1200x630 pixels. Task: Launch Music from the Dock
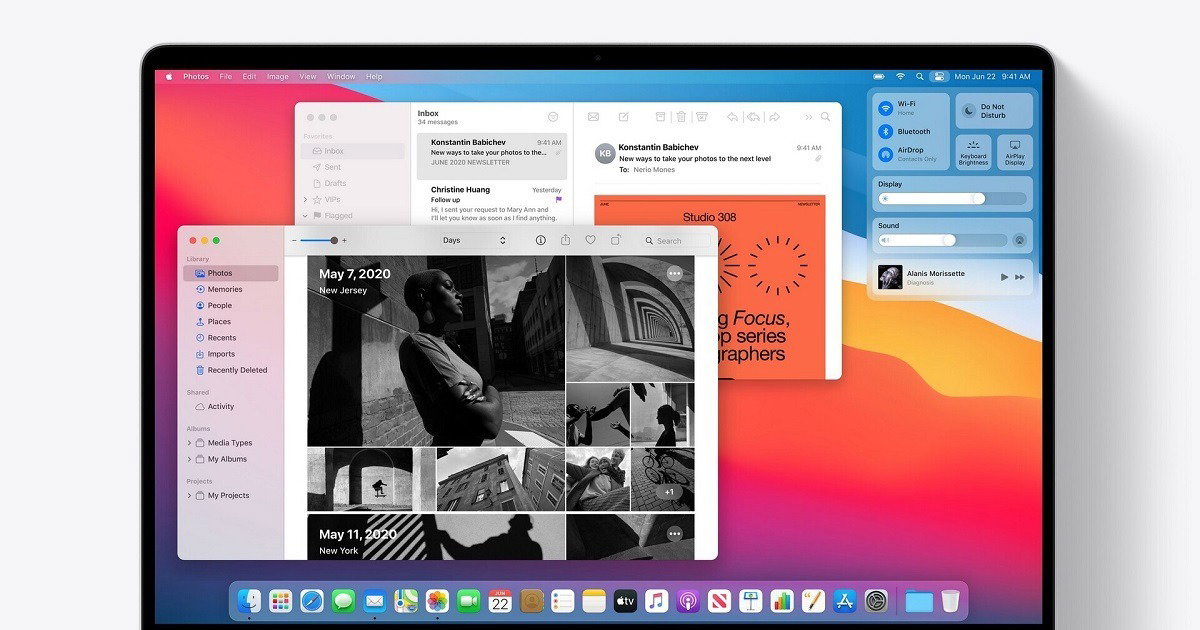click(x=656, y=601)
